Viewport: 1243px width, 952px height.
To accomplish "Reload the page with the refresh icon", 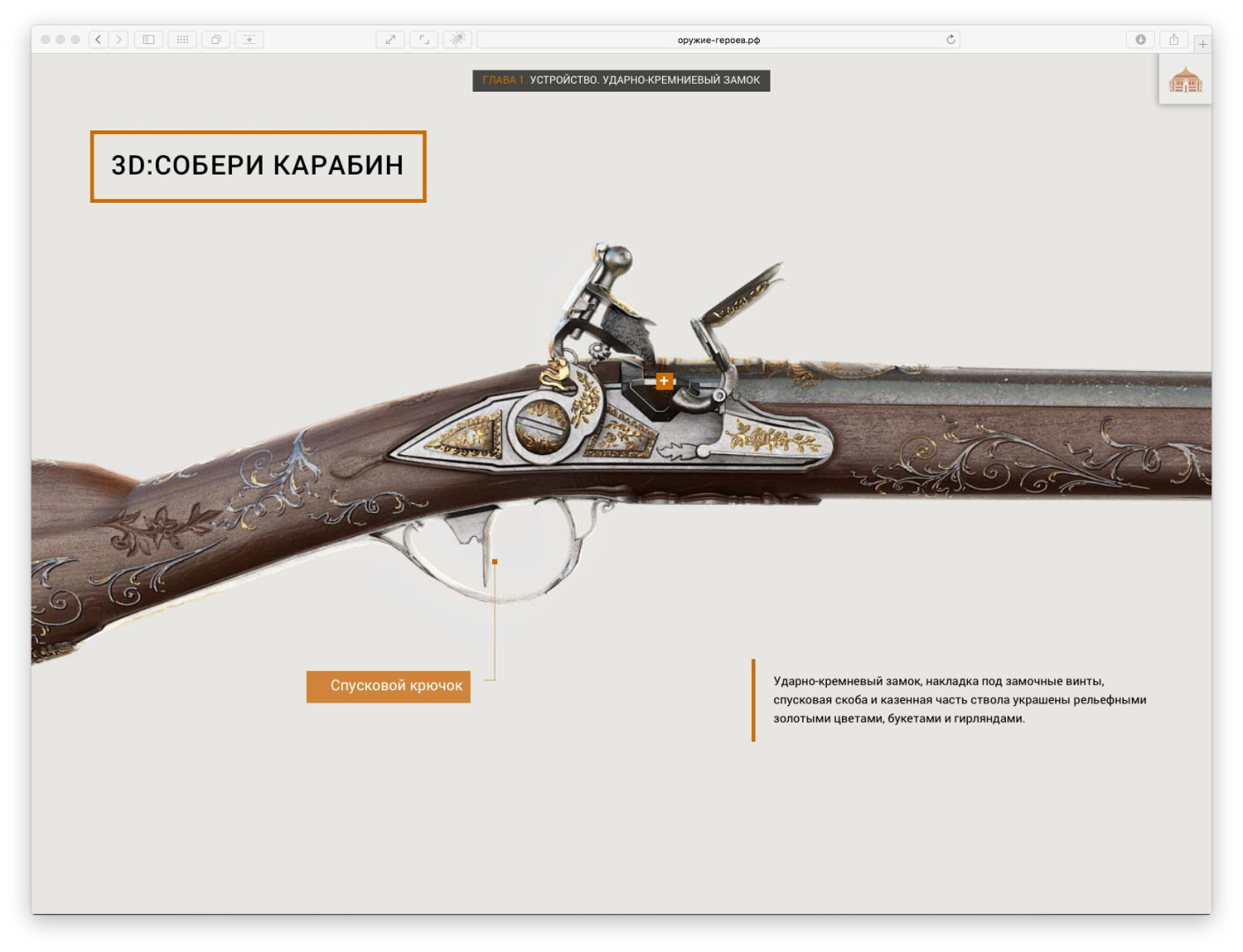I will [x=950, y=40].
